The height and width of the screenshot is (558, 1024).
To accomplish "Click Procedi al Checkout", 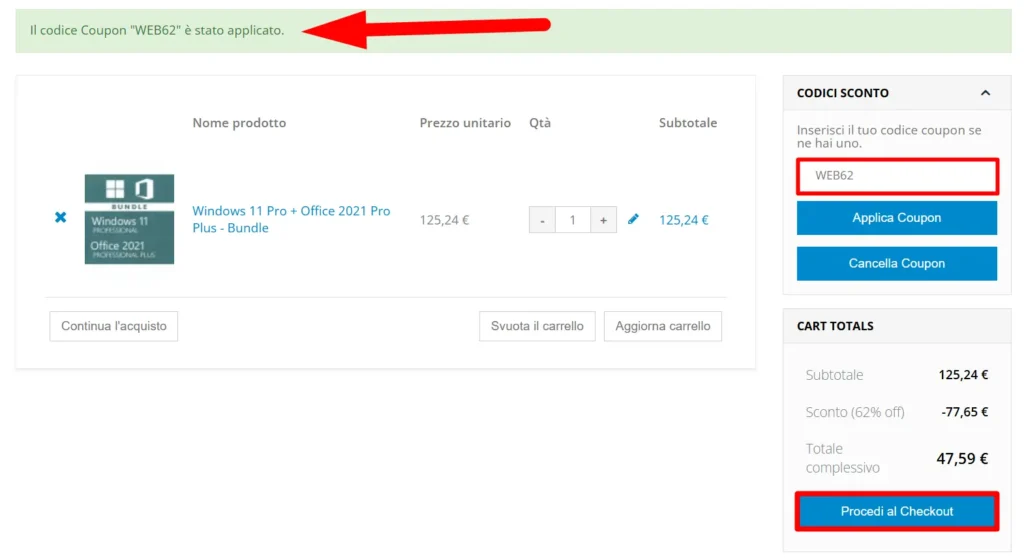I will [897, 511].
